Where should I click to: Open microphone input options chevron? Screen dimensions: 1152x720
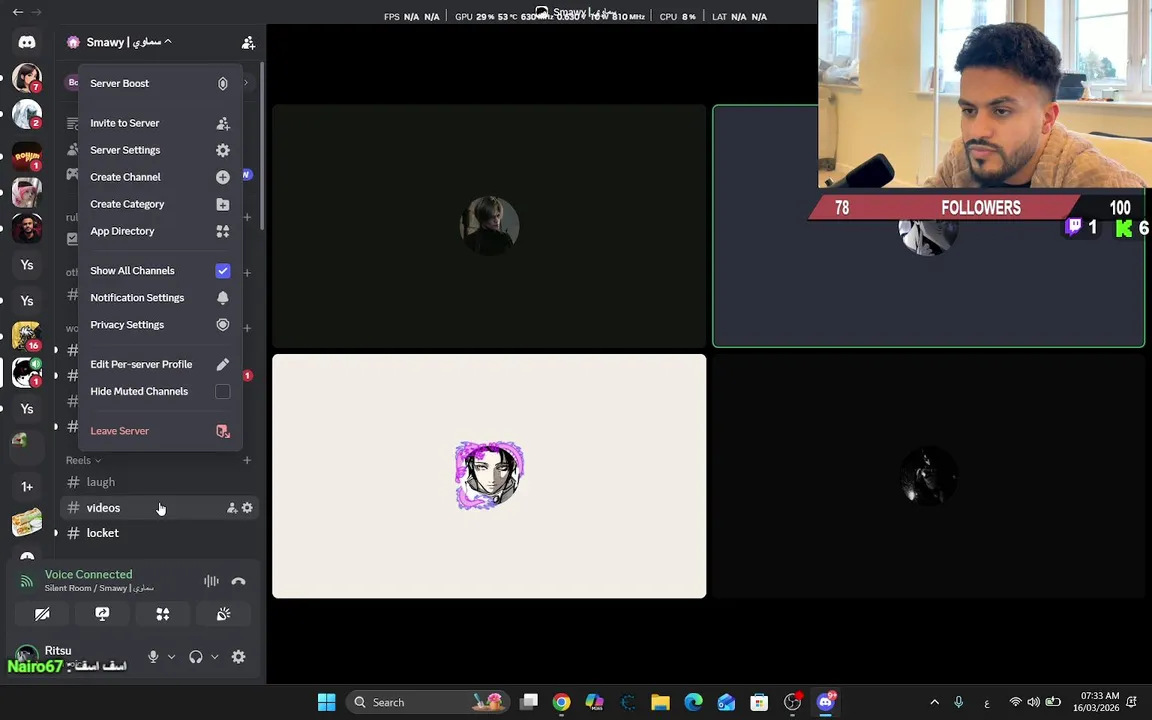(x=171, y=657)
